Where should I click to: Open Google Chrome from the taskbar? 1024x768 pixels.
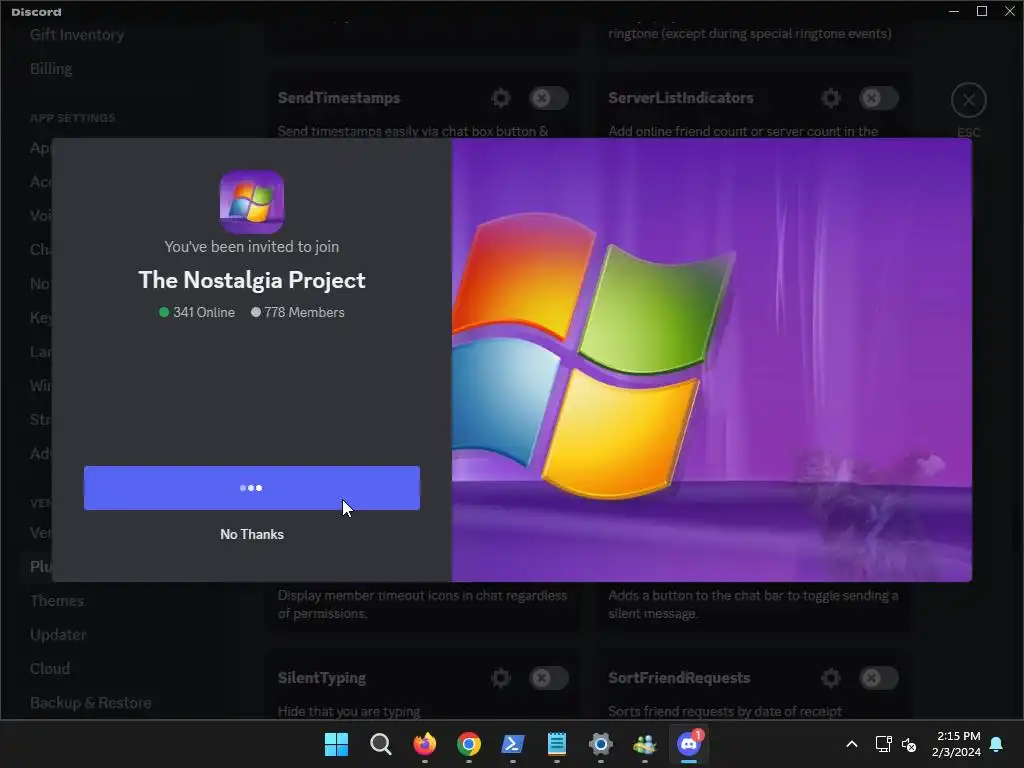click(469, 744)
